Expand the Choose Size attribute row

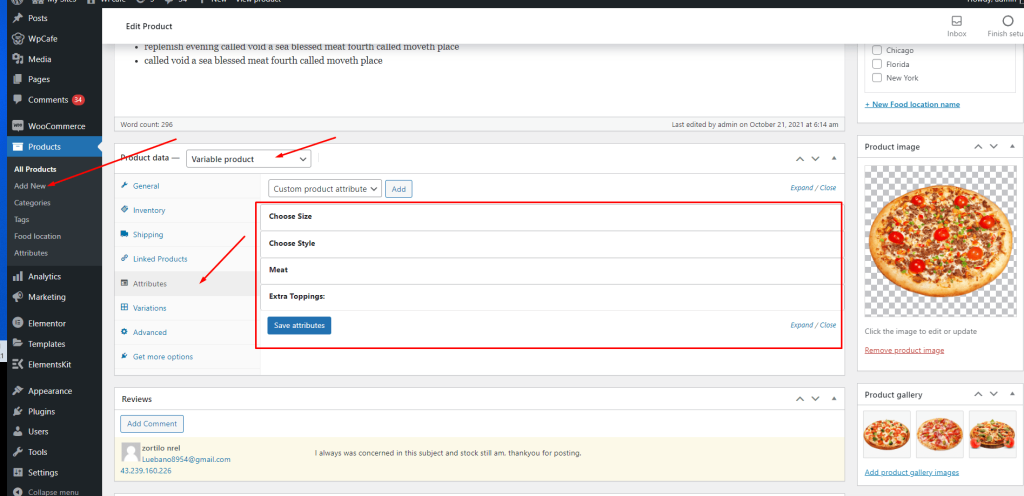551,216
